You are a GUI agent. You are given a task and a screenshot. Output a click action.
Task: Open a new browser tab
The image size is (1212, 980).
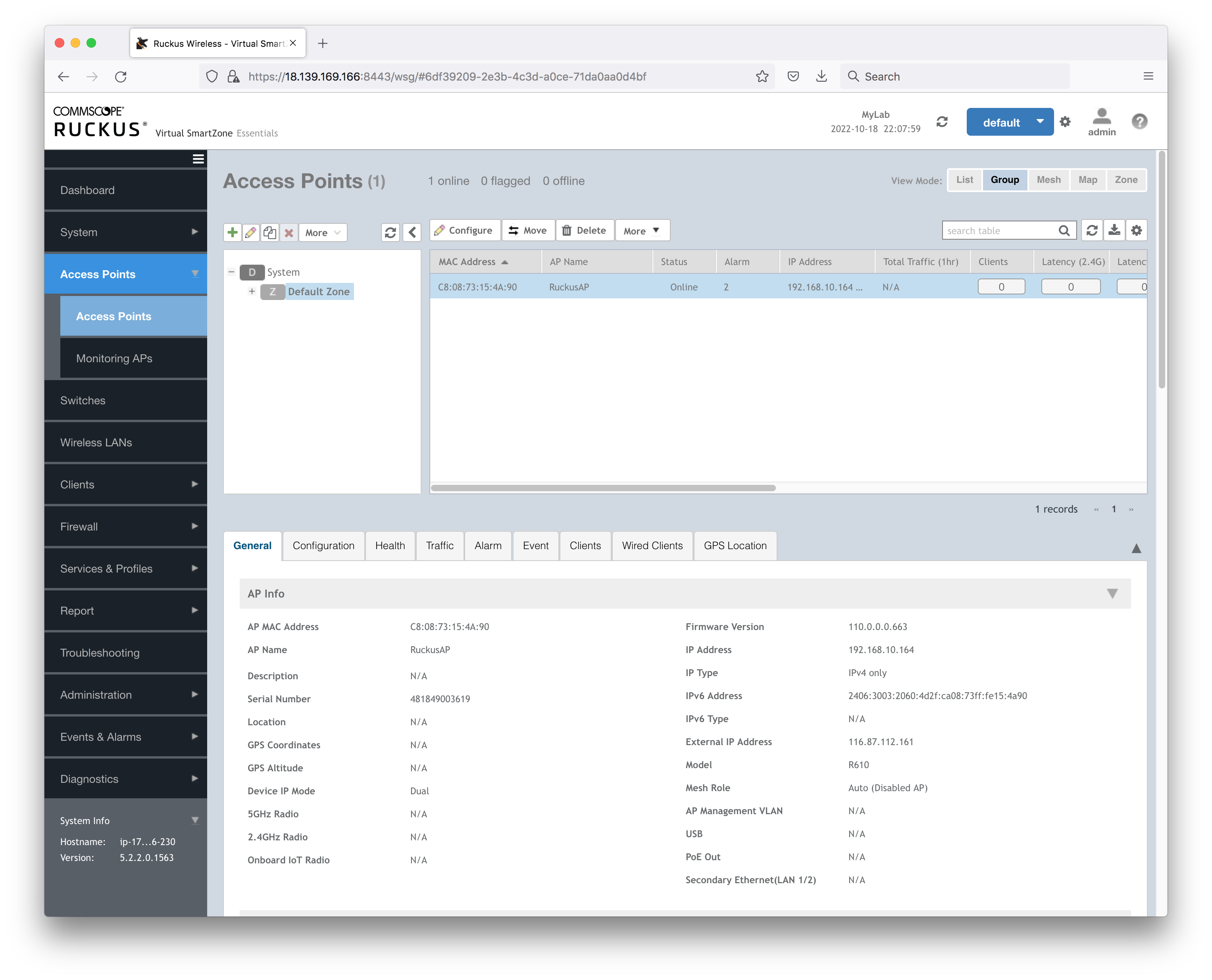tap(322, 44)
